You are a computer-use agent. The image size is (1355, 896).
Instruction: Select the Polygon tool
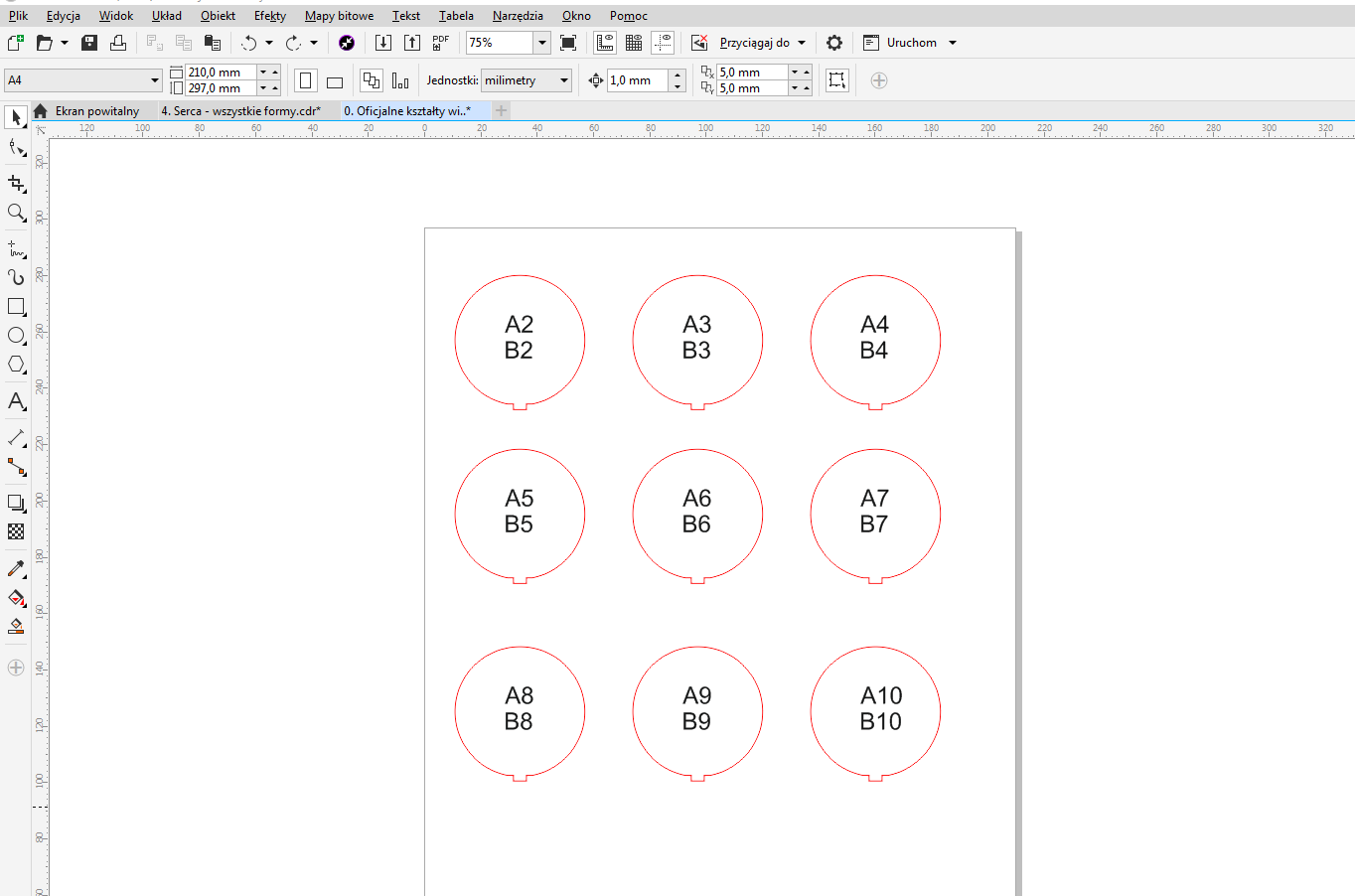(x=16, y=365)
